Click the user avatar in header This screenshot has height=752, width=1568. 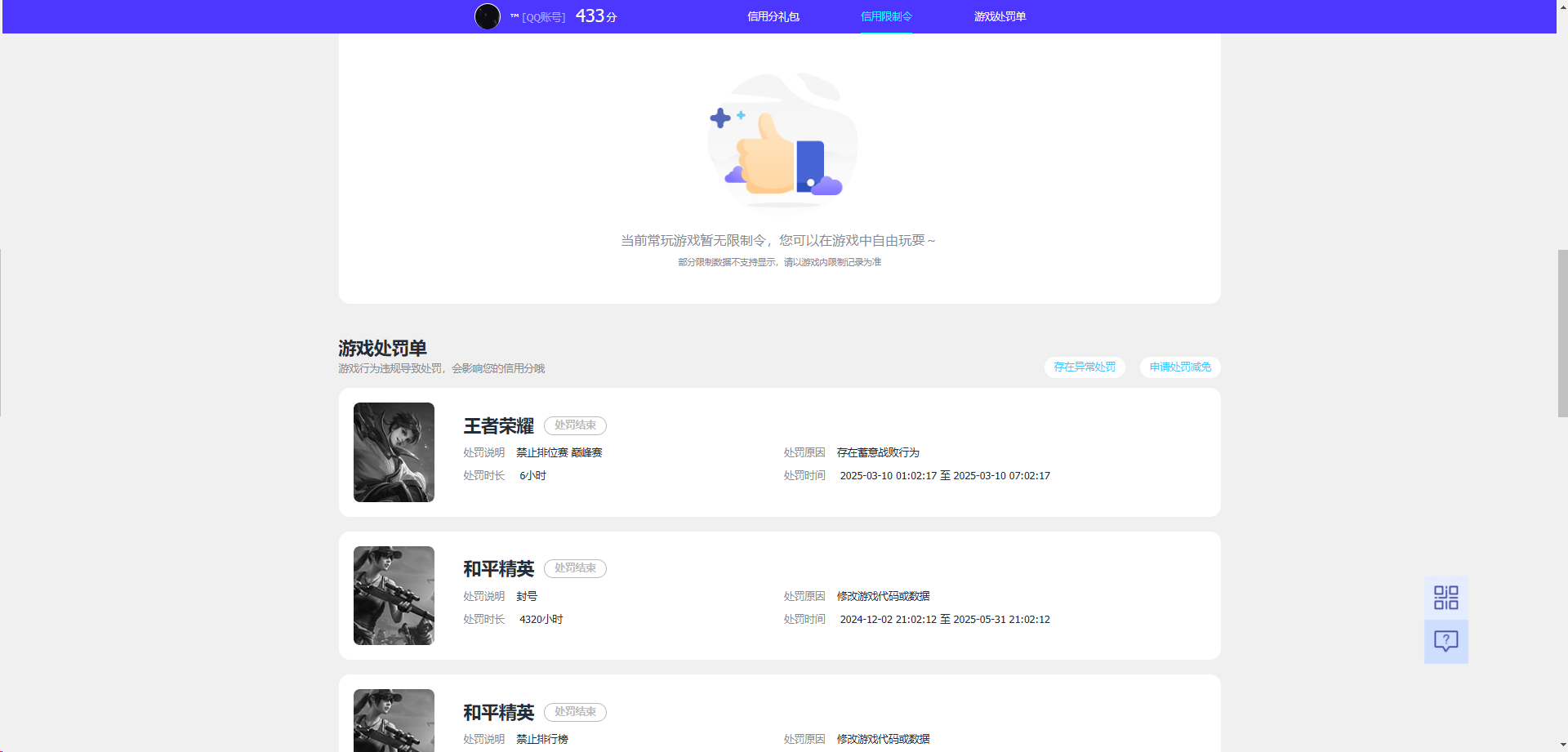[x=488, y=16]
